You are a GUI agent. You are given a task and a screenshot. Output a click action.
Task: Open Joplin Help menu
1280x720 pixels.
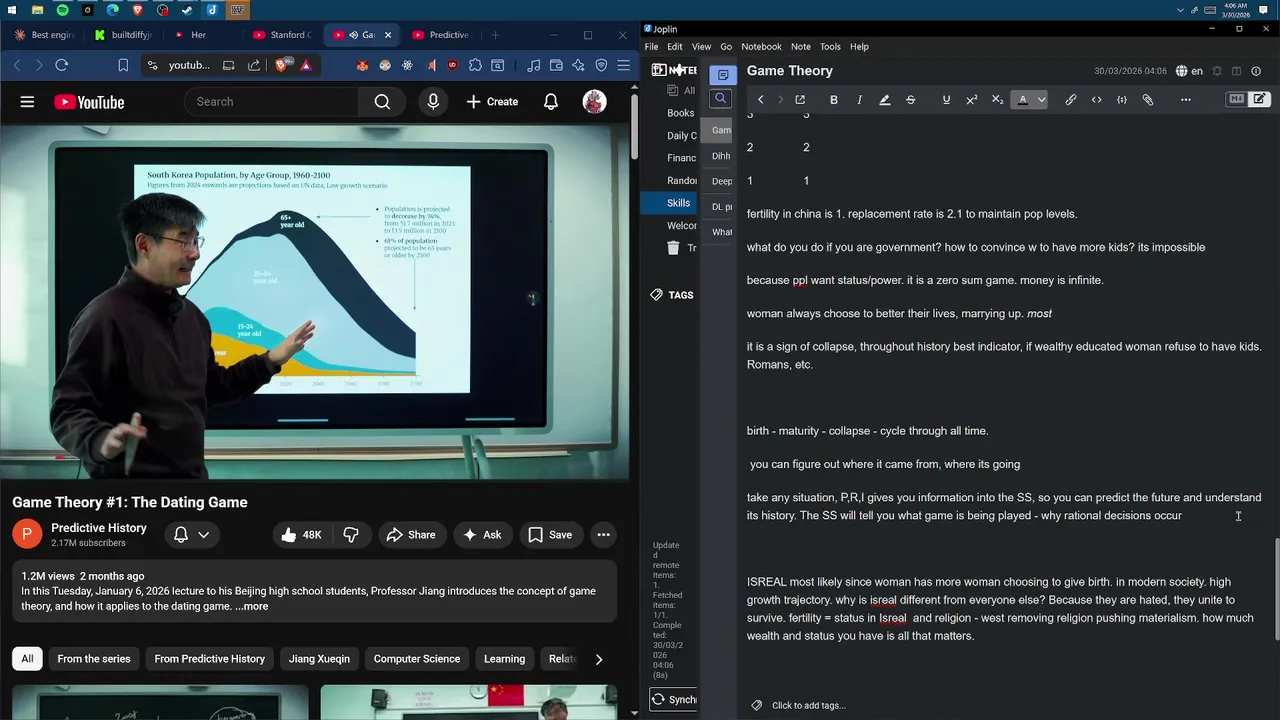pyautogui.click(x=859, y=46)
